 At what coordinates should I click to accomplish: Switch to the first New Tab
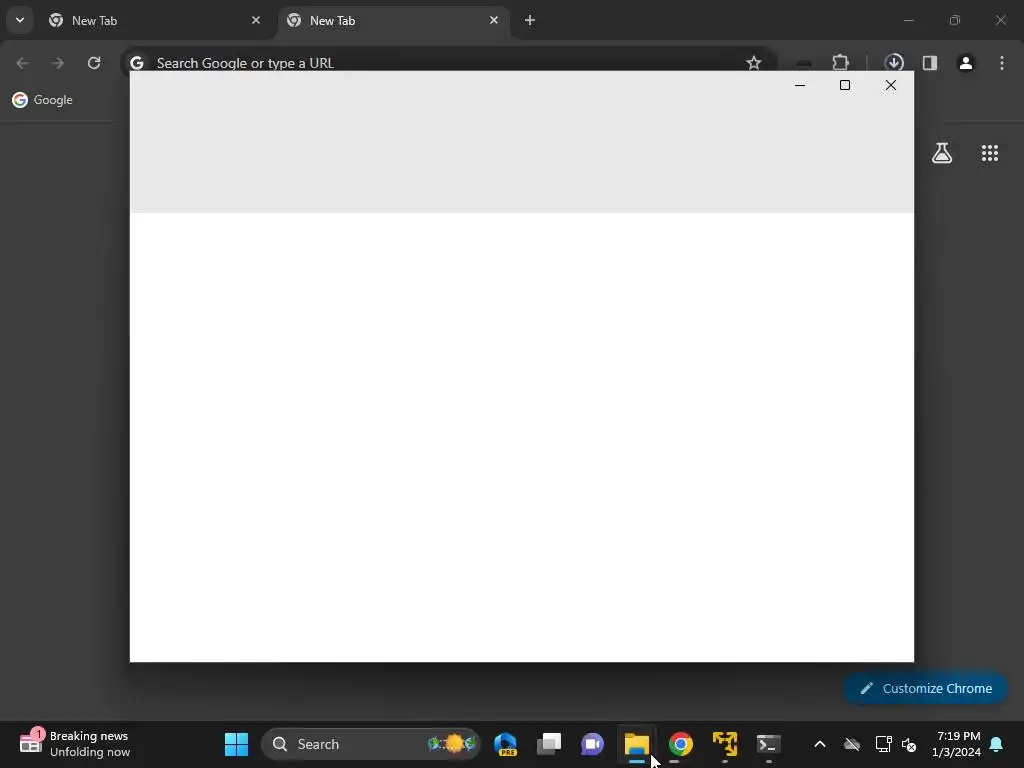point(155,21)
